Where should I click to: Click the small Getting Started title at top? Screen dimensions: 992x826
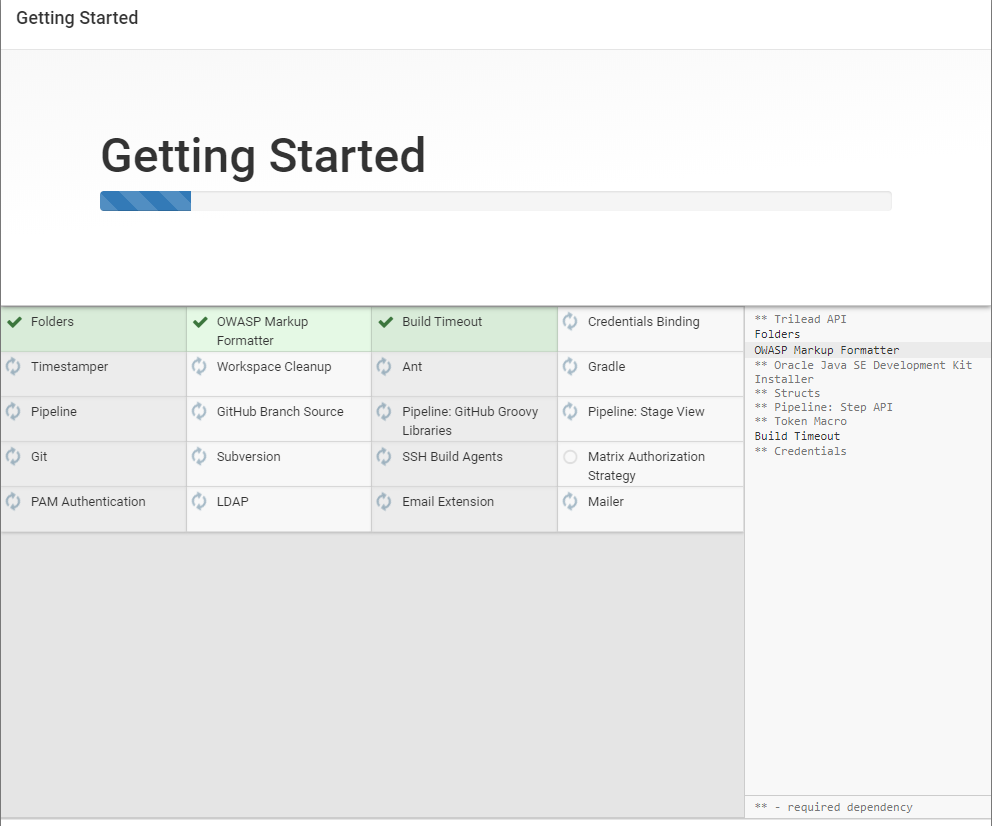coord(77,18)
